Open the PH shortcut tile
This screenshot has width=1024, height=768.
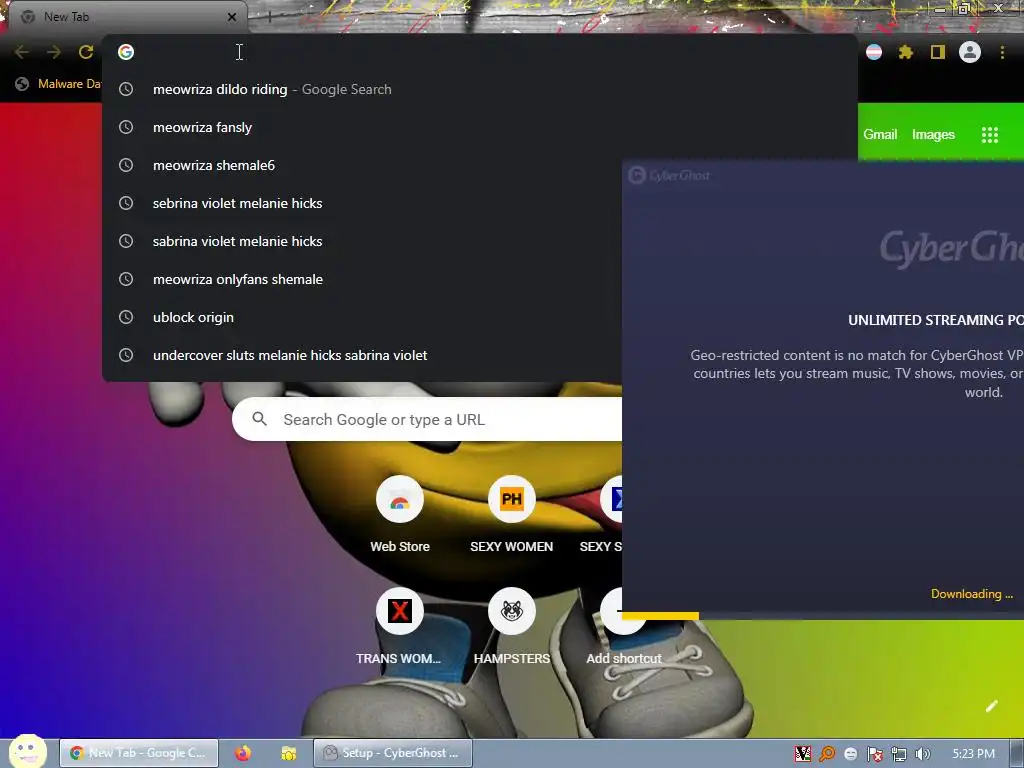coord(512,499)
